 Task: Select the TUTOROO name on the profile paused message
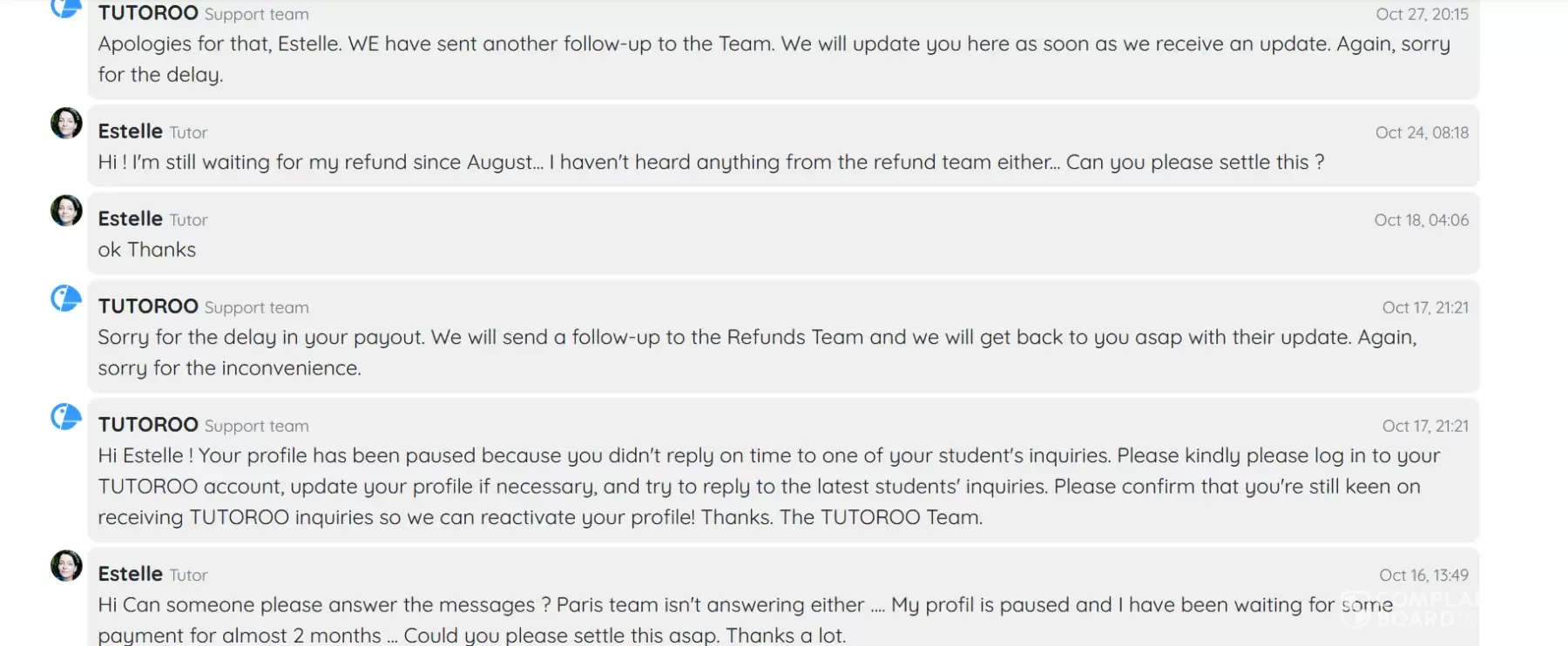(148, 425)
